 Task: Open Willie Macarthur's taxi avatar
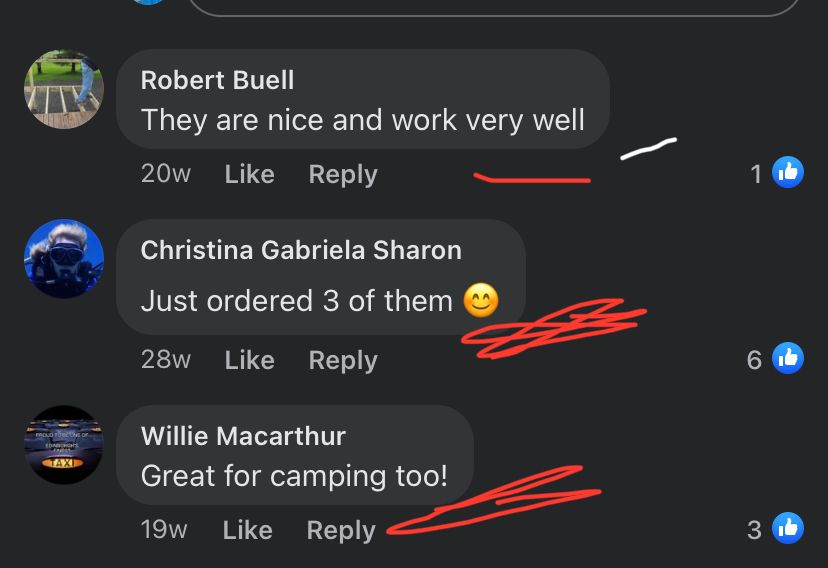pos(64,444)
